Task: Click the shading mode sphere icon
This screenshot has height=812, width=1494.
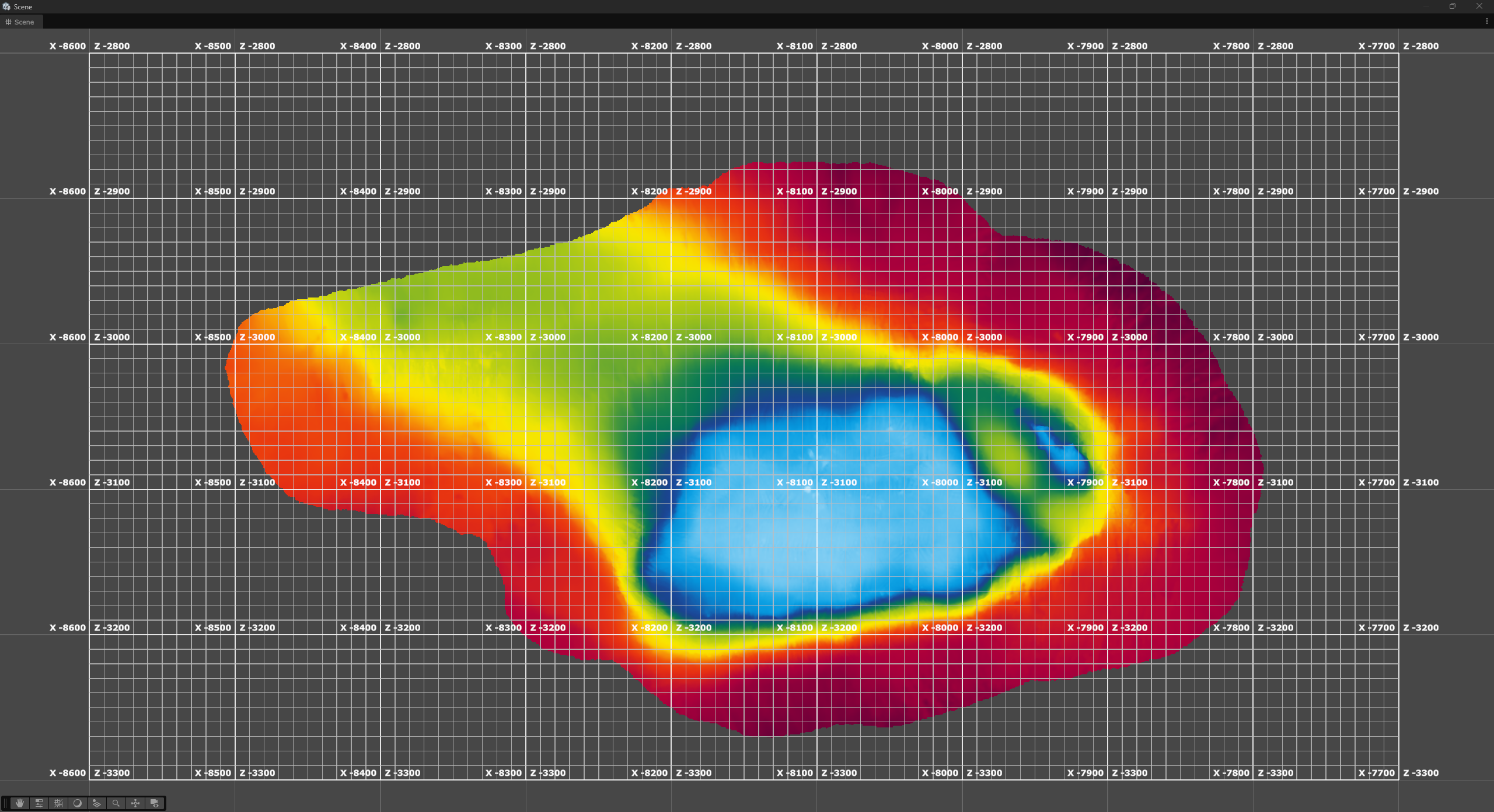Action: tap(77, 803)
